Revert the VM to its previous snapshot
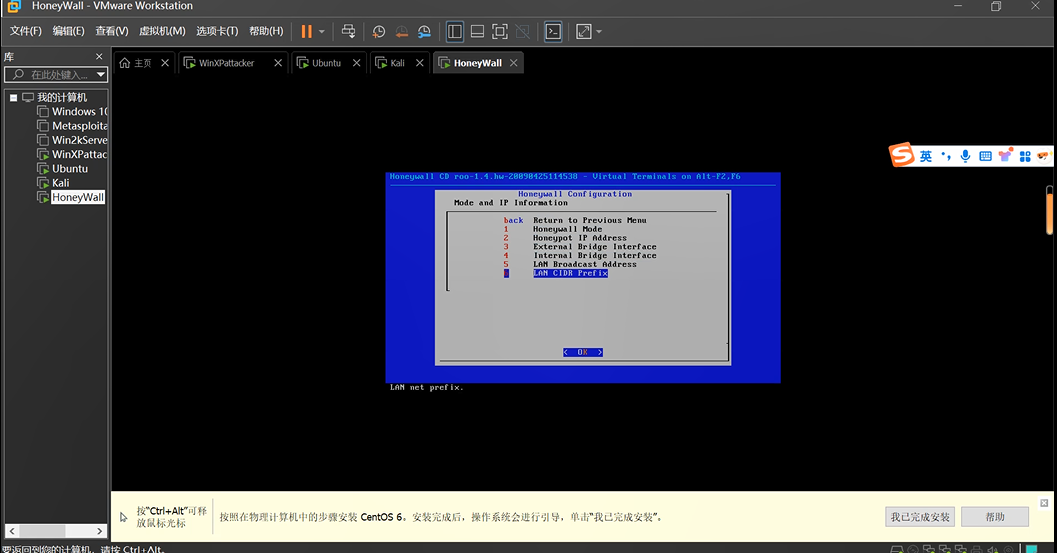This screenshot has height=553, width=1057. tap(402, 32)
